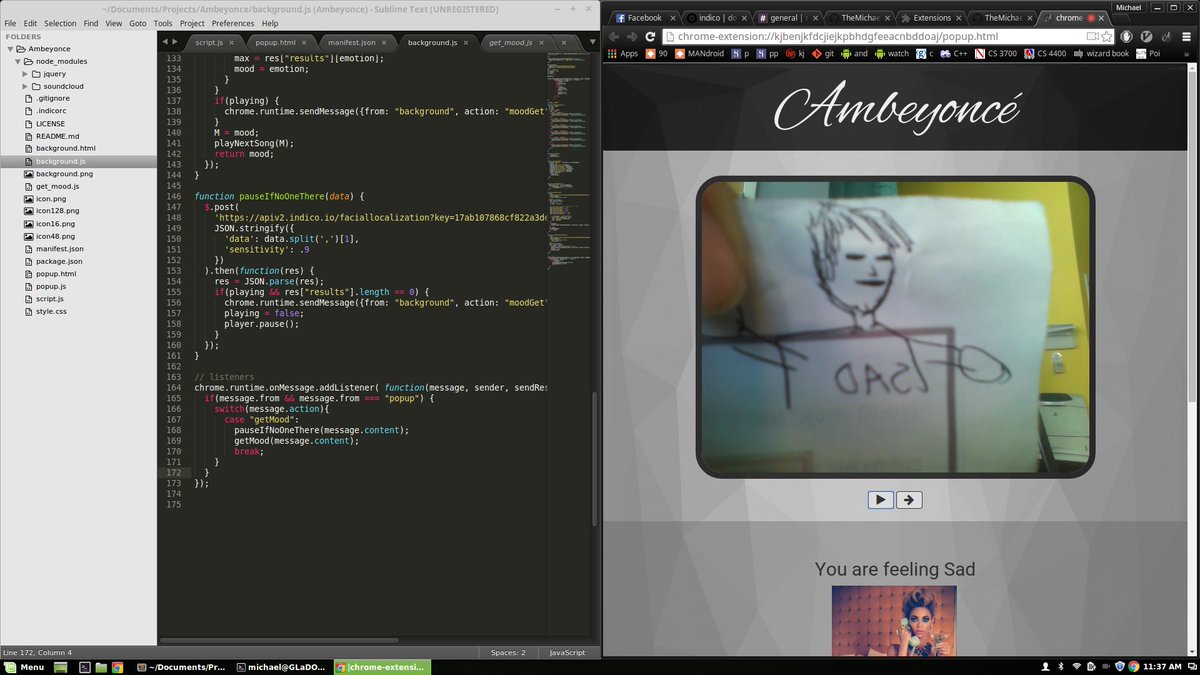Open the Project menu in Sublime Text
Viewport: 1200px width, 675px height.
point(192,23)
